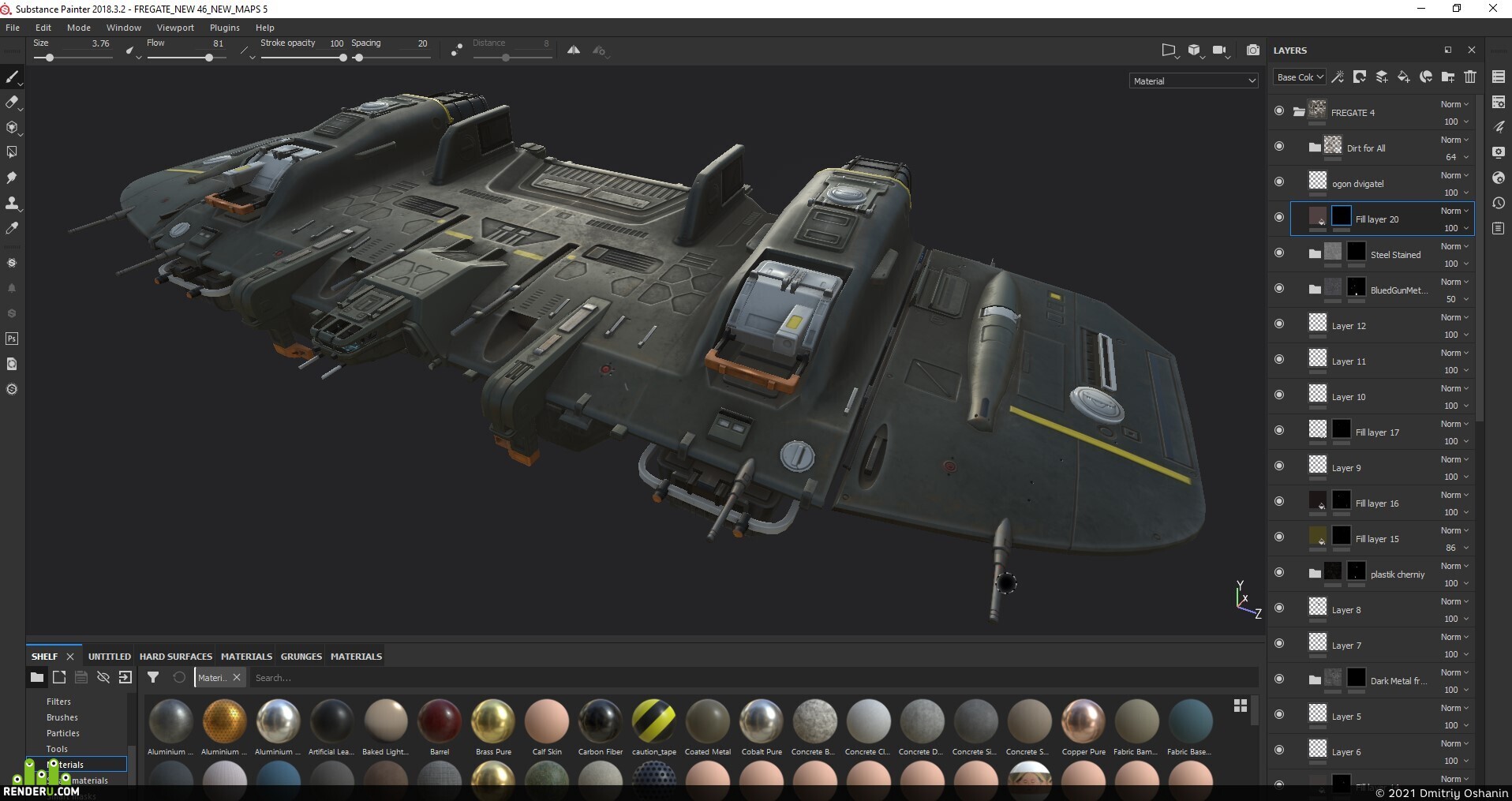Open the Viewport menu
Image resolution: width=1512 pixels, height=801 pixels.
(175, 28)
